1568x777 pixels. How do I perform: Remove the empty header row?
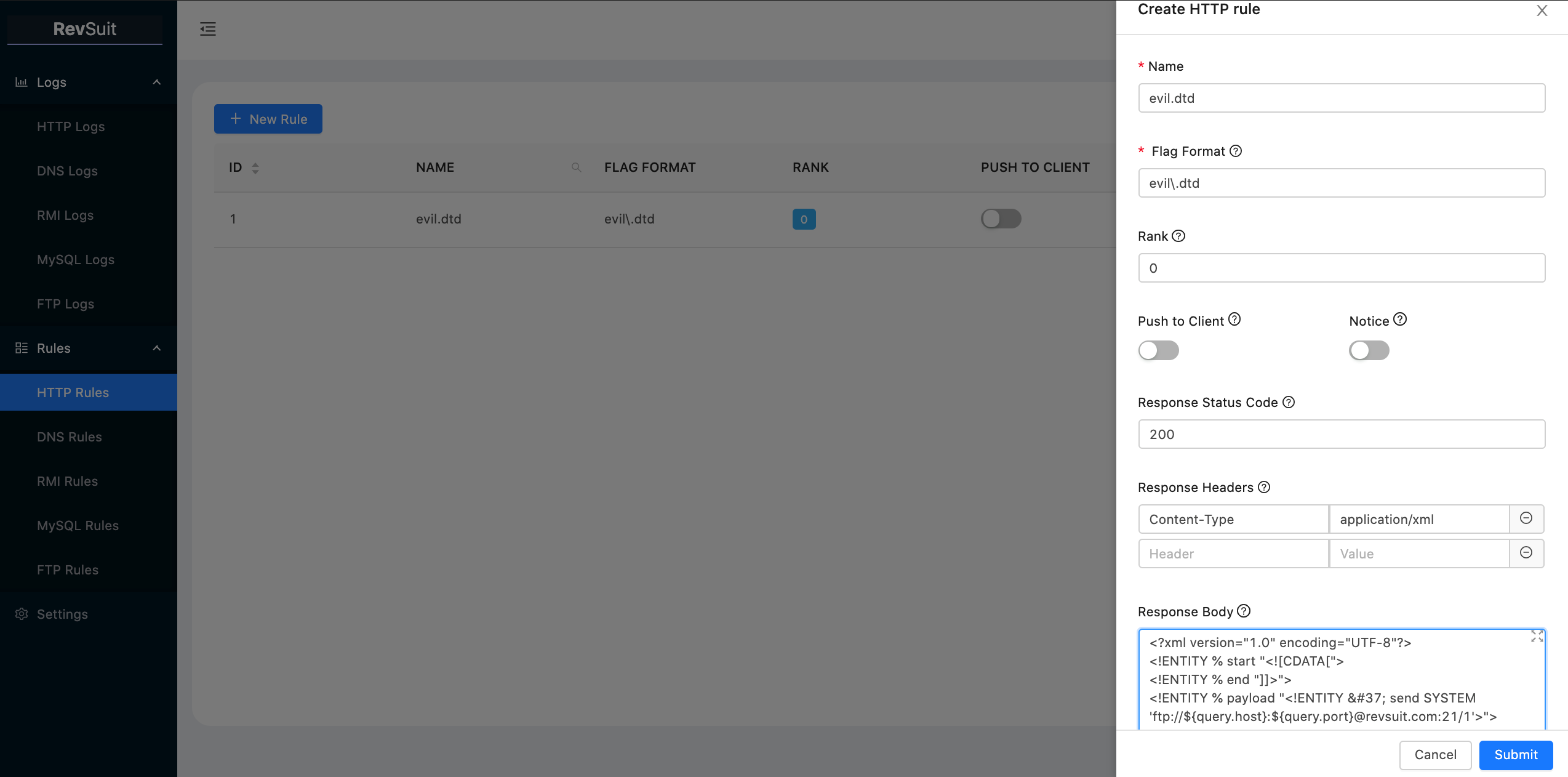coord(1526,553)
